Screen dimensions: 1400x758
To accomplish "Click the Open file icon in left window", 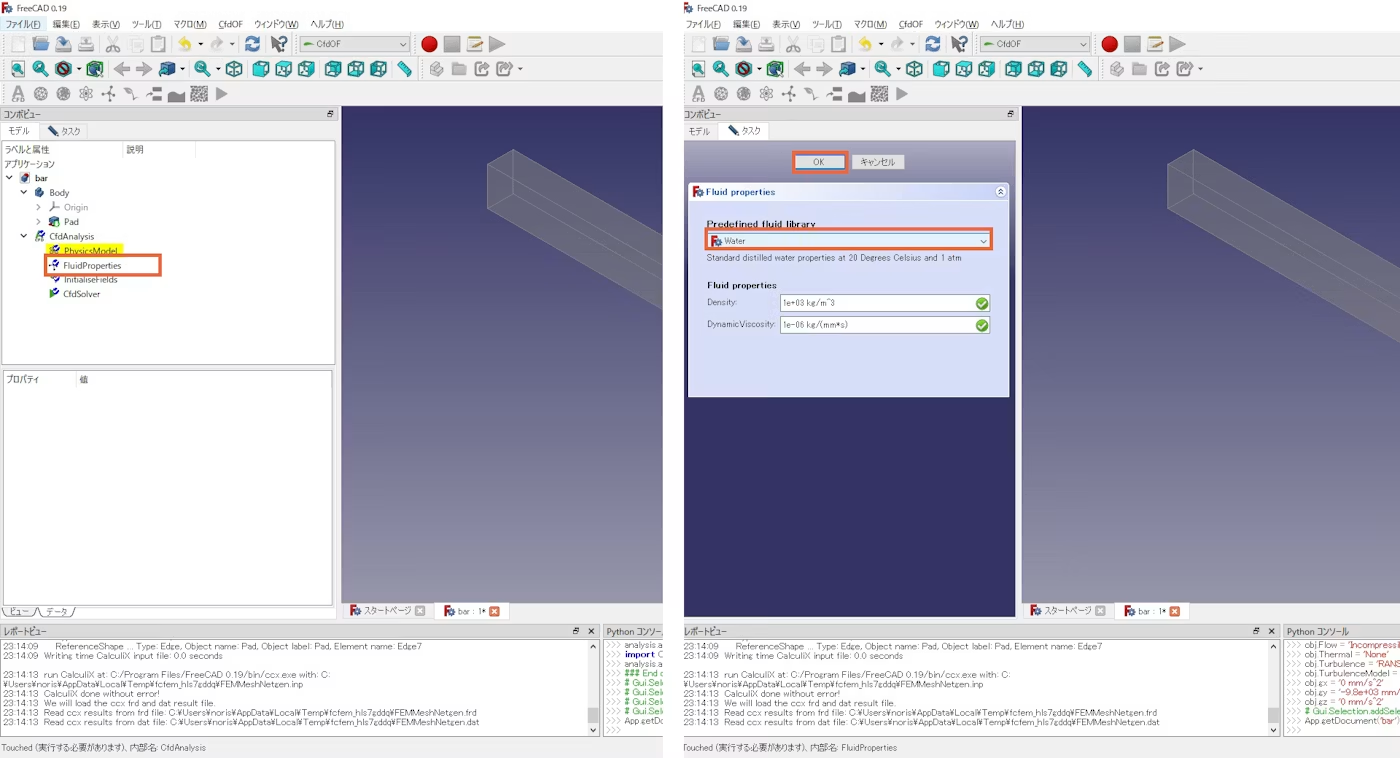I will [40, 44].
